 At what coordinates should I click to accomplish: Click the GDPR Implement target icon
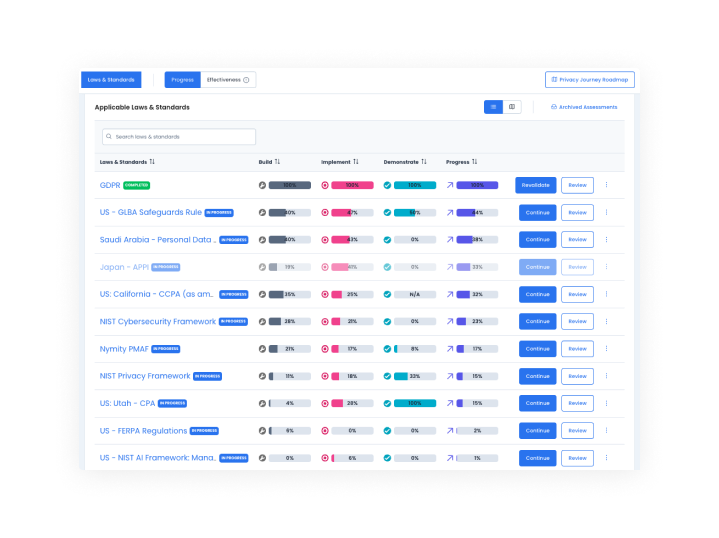(325, 185)
